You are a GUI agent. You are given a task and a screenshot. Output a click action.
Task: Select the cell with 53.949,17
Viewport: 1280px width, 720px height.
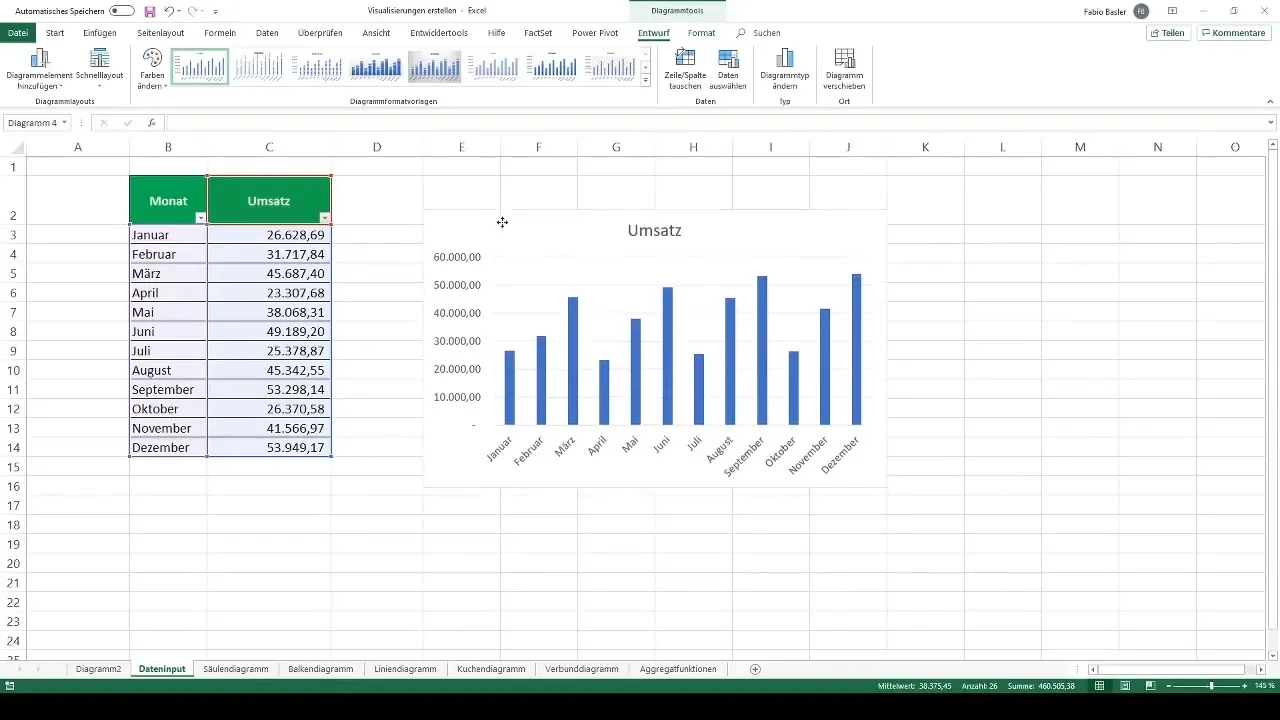click(269, 447)
